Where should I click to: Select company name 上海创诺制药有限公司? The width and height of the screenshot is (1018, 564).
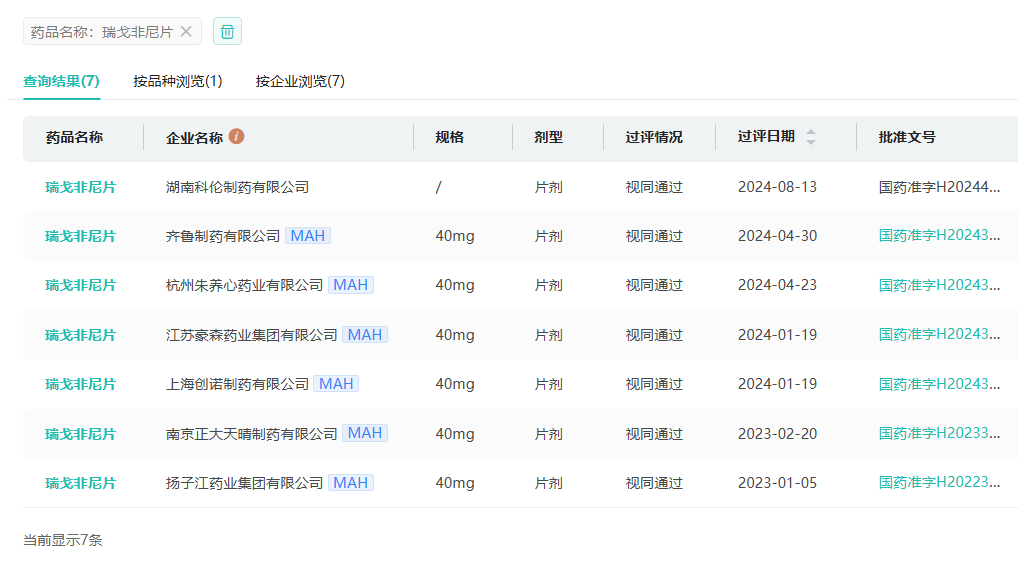pyautogui.click(x=237, y=384)
